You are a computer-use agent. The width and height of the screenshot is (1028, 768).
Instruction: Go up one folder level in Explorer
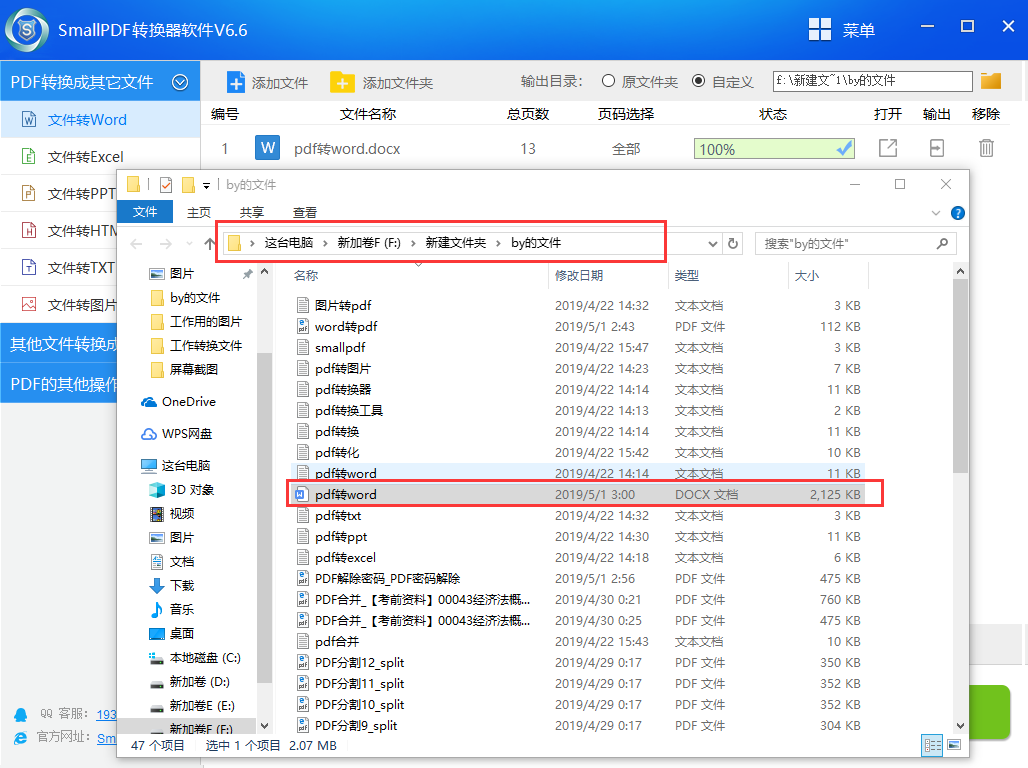[x=210, y=244]
